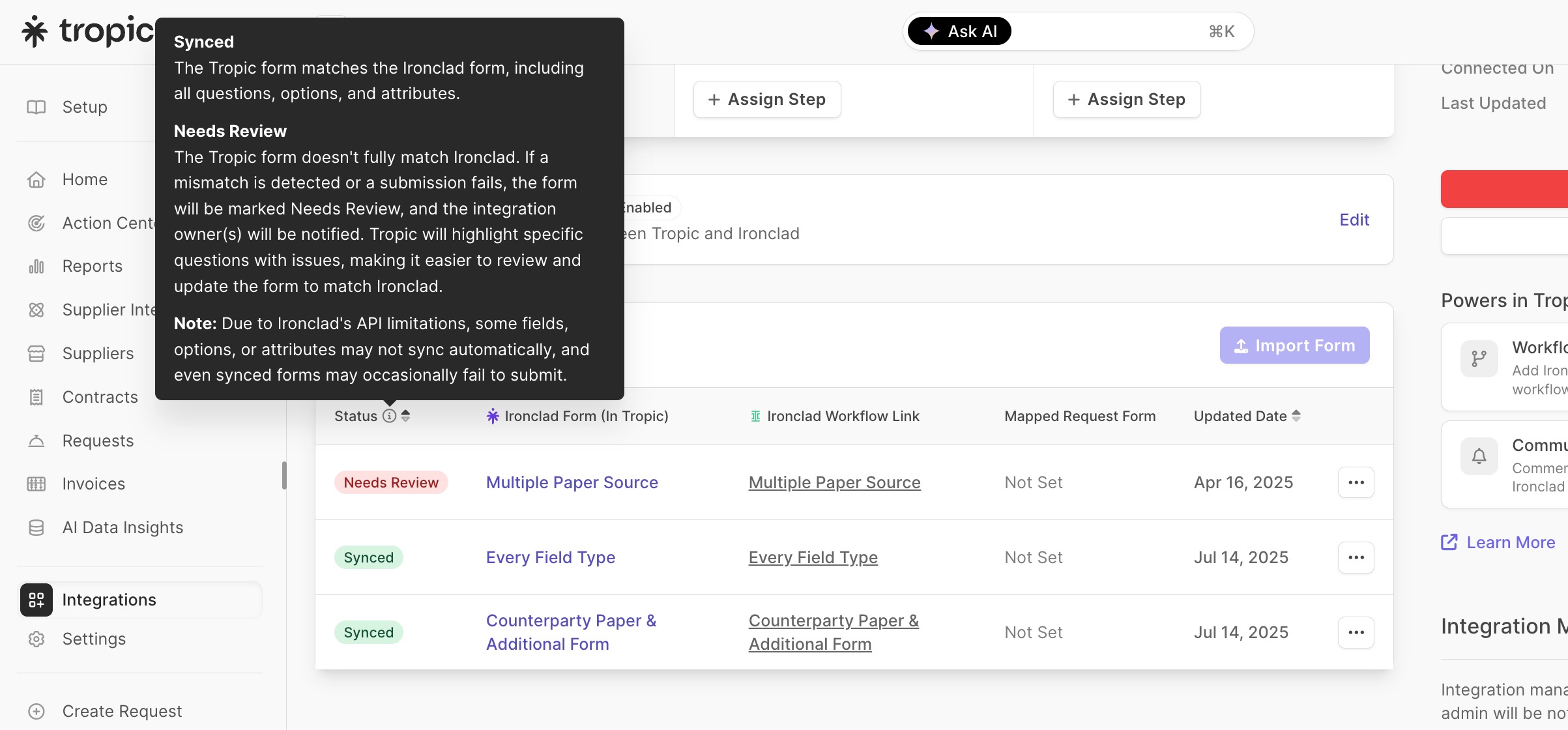Go to Reports in the sidebar
The height and width of the screenshot is (730, 1568).
(x=92, y=266)
